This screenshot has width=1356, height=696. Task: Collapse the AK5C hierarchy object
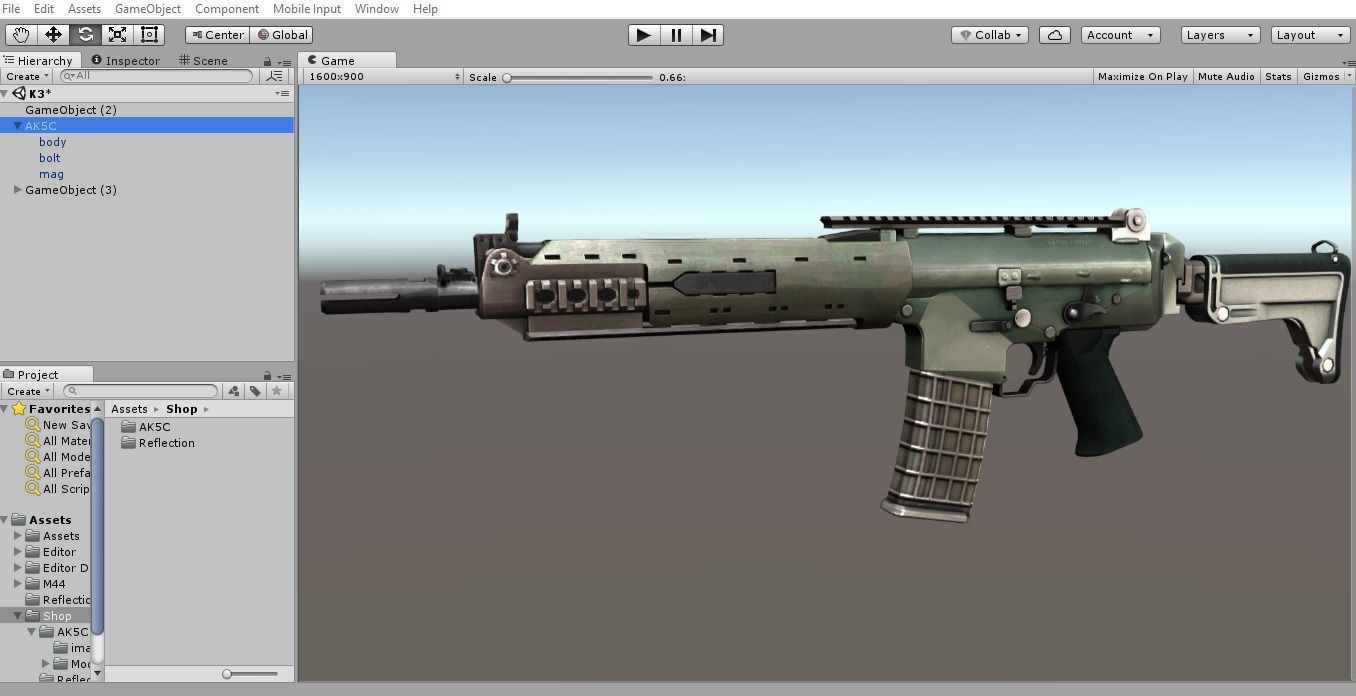coord(17,126)
